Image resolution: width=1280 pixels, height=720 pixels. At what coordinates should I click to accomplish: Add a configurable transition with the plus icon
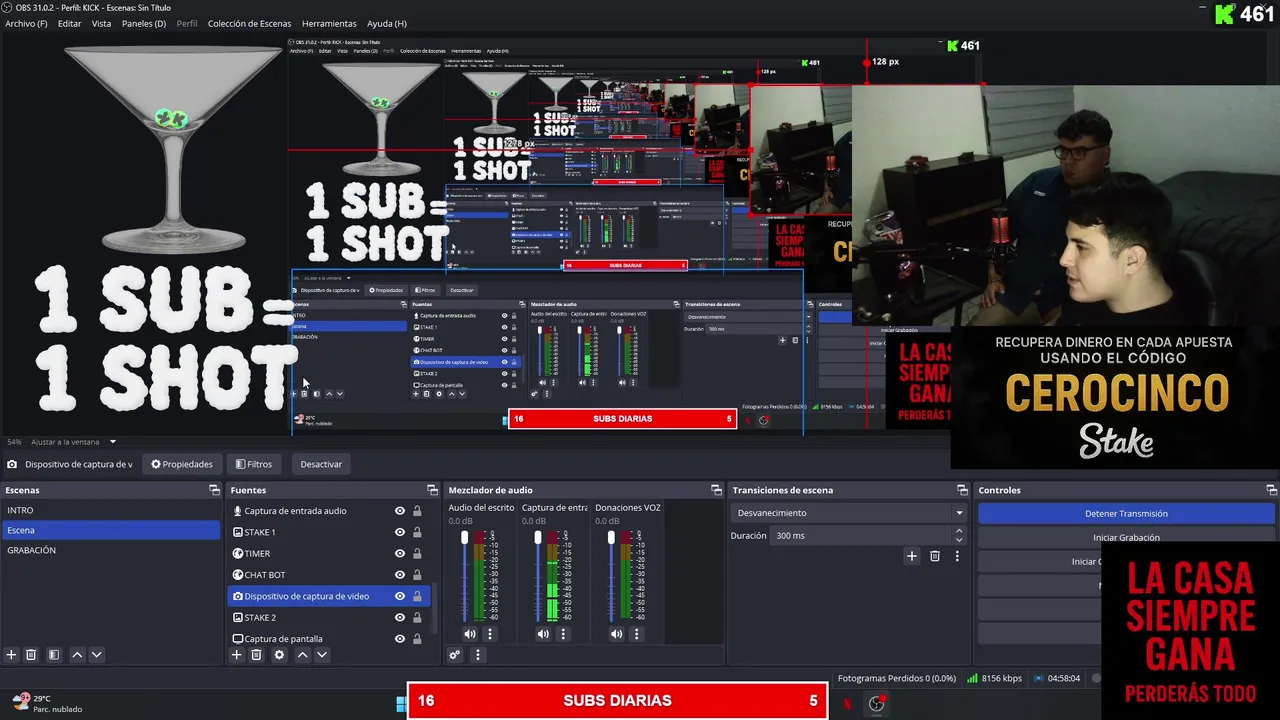pyautogui.click(x=911, y=556)
